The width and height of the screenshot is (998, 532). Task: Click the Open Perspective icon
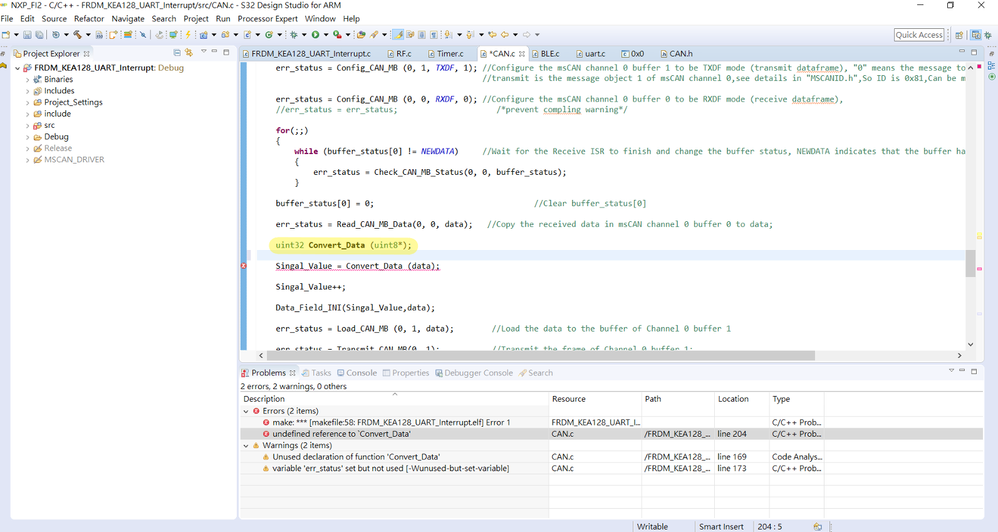point(959,35)
